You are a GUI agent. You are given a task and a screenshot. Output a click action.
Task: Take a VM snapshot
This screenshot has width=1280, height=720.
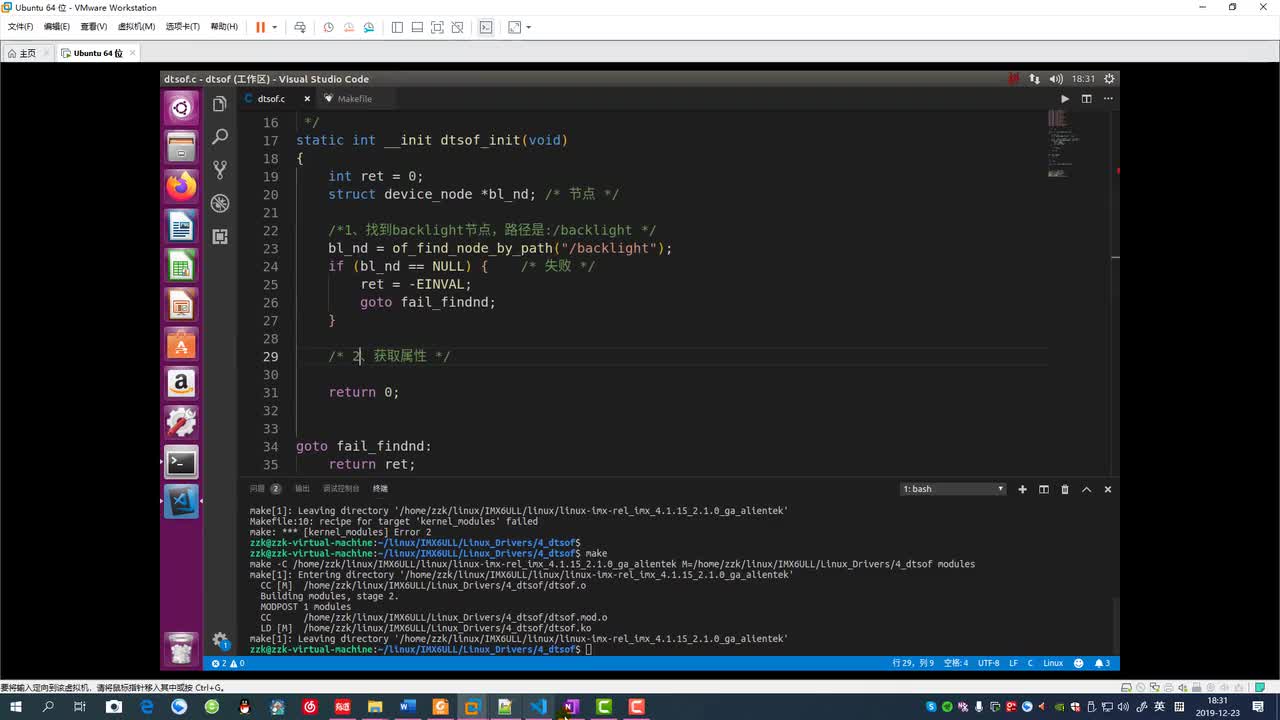[x=328, y=27]
